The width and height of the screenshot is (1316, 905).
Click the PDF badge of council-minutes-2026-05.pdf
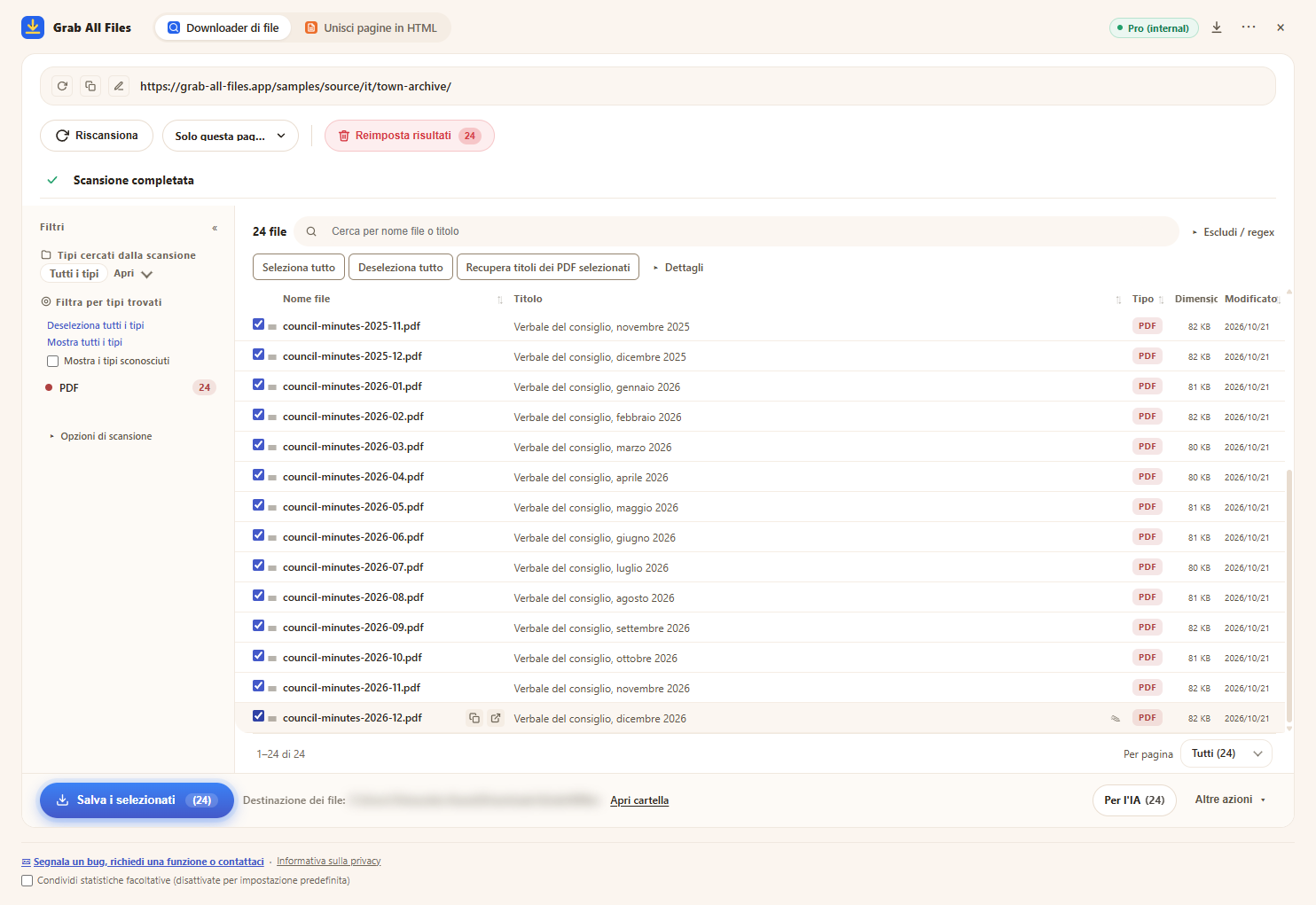pos(1148,507)
